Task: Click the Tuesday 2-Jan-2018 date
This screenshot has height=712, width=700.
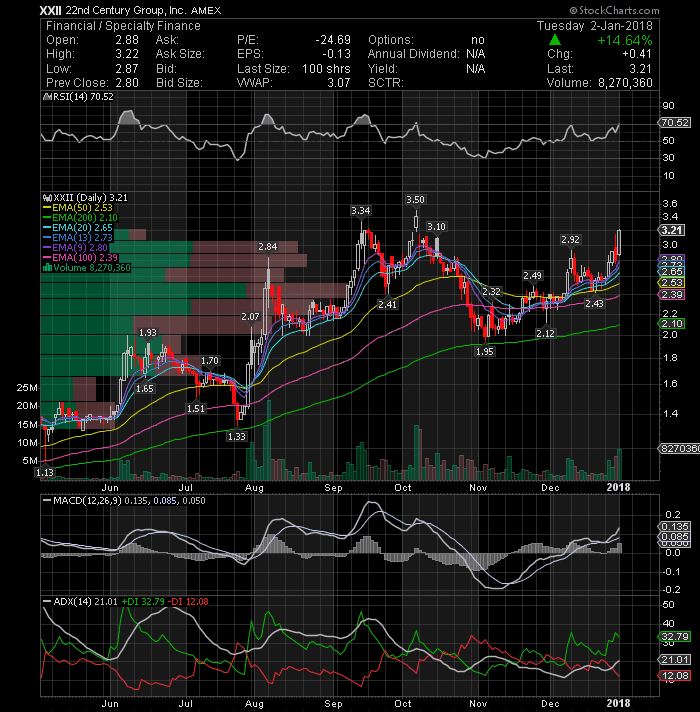Action: pyautogui.click(x=595, y=26)
